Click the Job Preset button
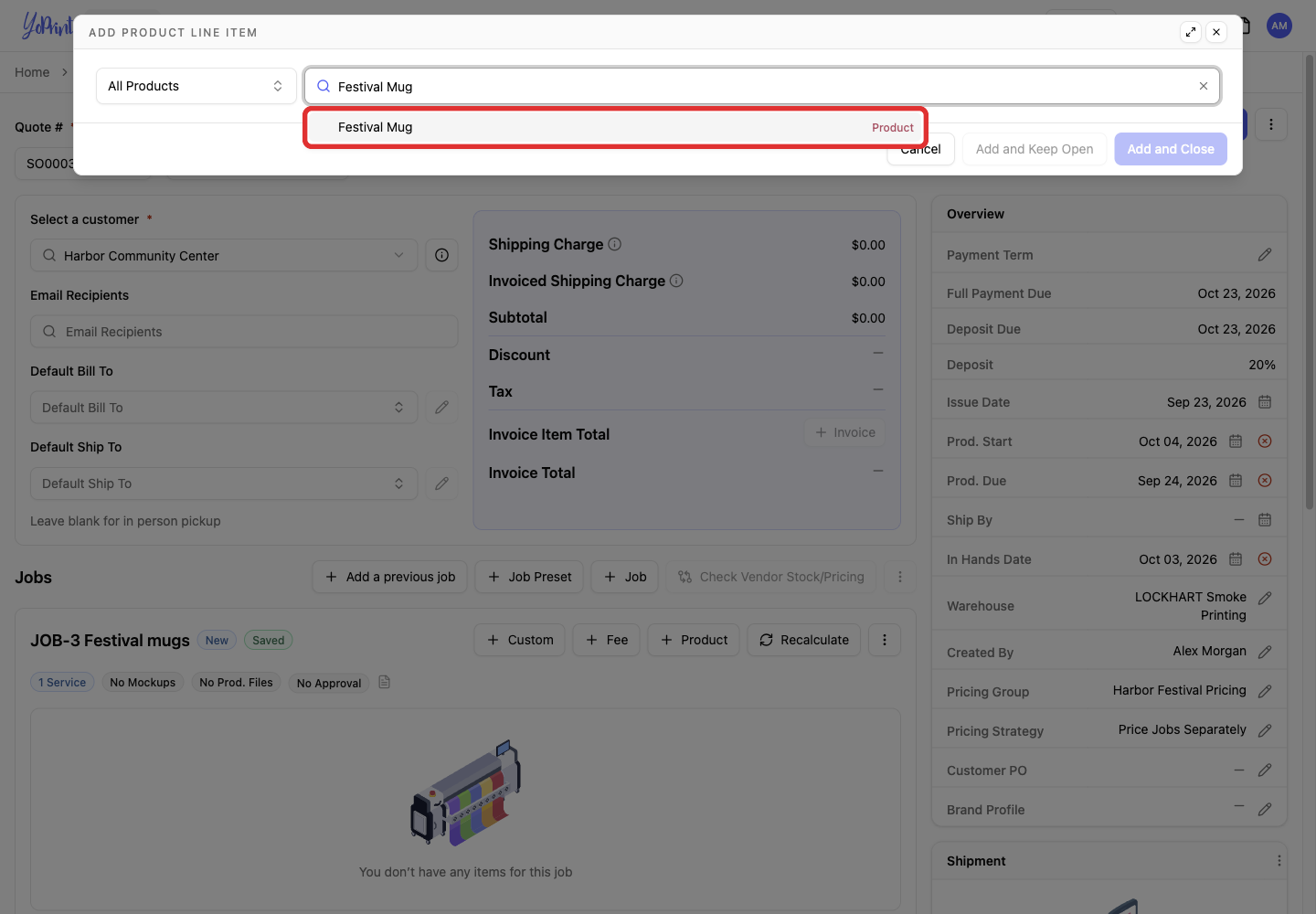Viewport: 1316px width, 914px height. [x=529, y=577]
